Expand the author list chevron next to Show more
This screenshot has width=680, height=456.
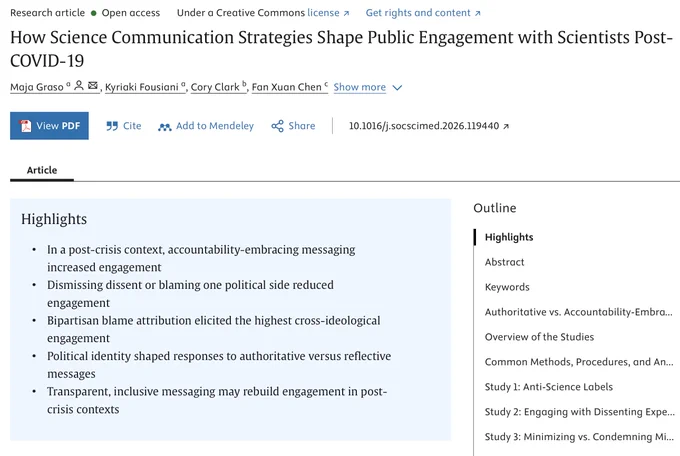point(397,88)
